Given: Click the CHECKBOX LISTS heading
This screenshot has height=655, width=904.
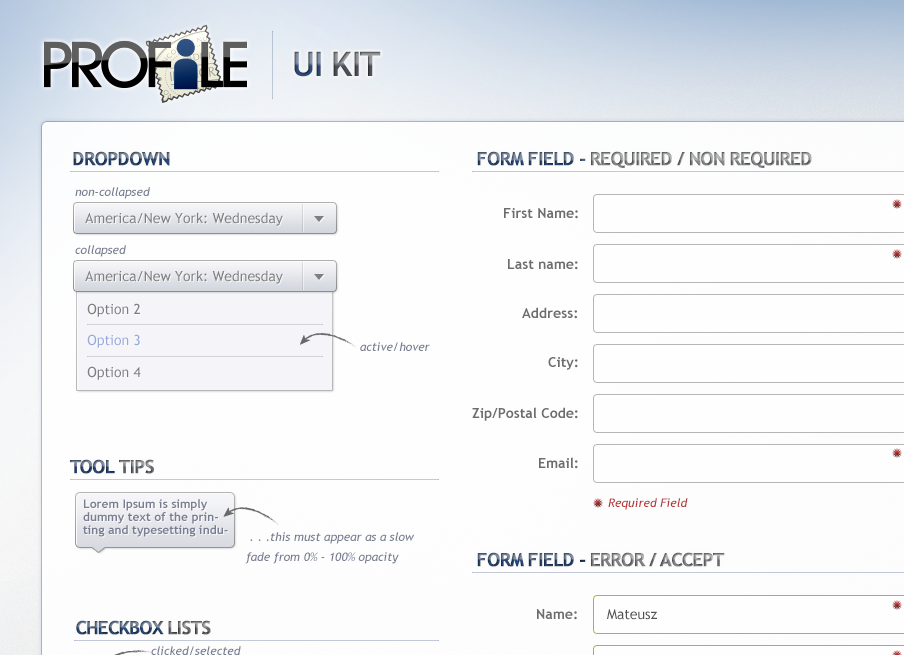Looking at the screenshot, I should pos(143,628).
